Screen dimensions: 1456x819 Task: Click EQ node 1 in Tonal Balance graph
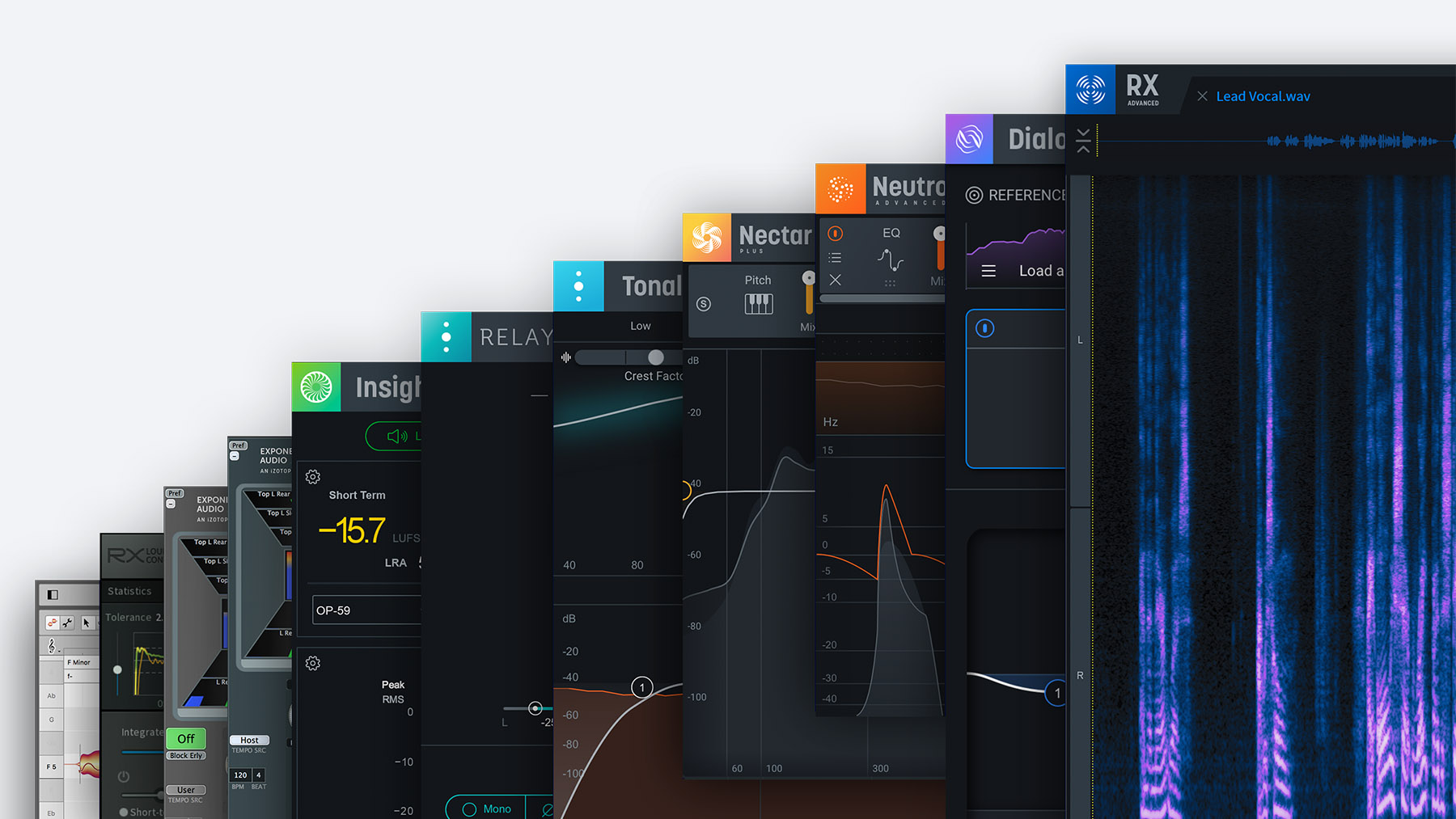coord(642,687)
